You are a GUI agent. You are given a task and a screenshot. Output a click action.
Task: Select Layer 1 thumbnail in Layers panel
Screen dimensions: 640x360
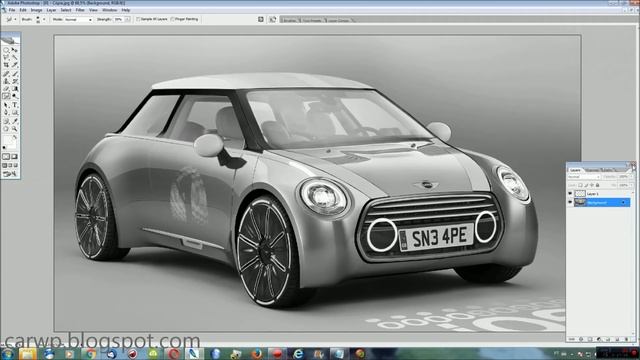tap(580, 193)
